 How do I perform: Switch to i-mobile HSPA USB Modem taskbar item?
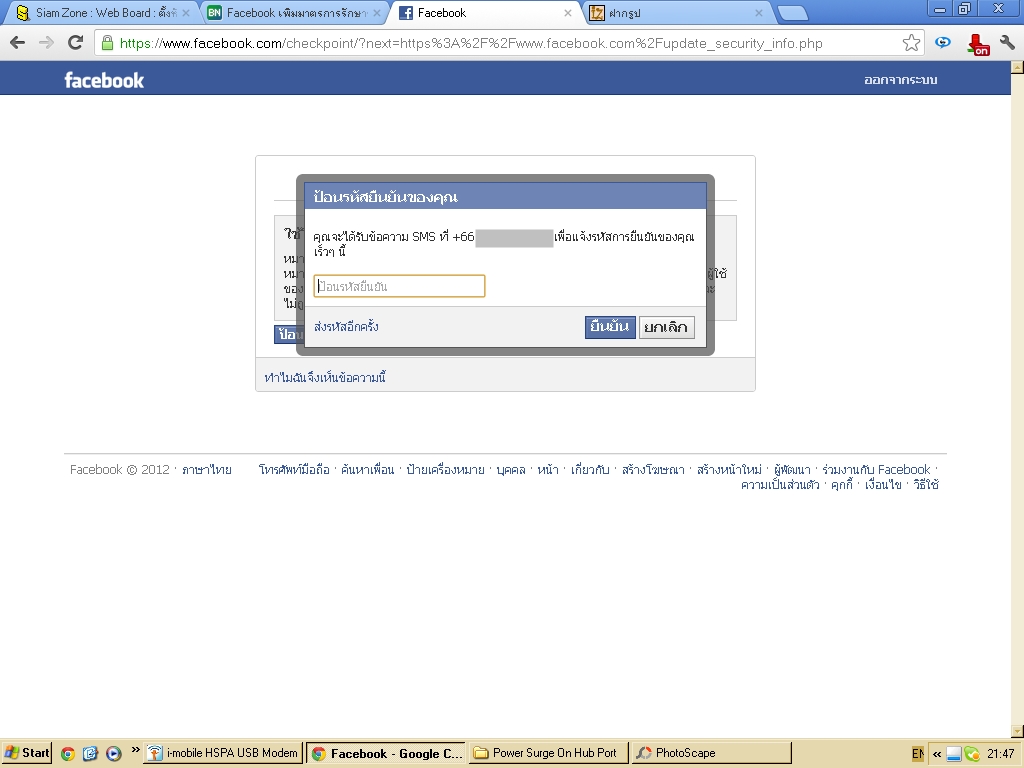(x=224, y=753)
